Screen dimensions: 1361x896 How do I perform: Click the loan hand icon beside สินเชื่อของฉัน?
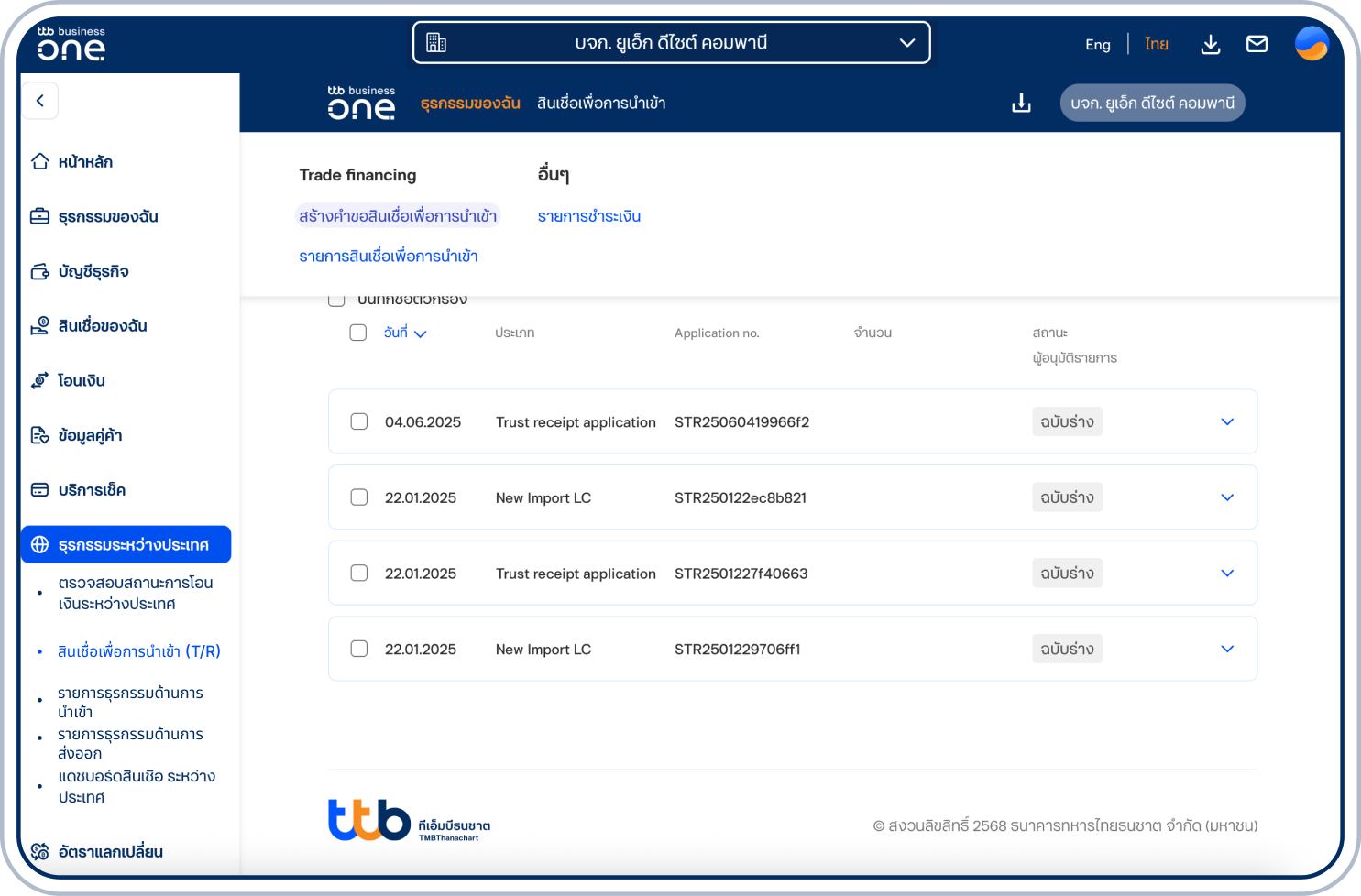pos(40,325)
